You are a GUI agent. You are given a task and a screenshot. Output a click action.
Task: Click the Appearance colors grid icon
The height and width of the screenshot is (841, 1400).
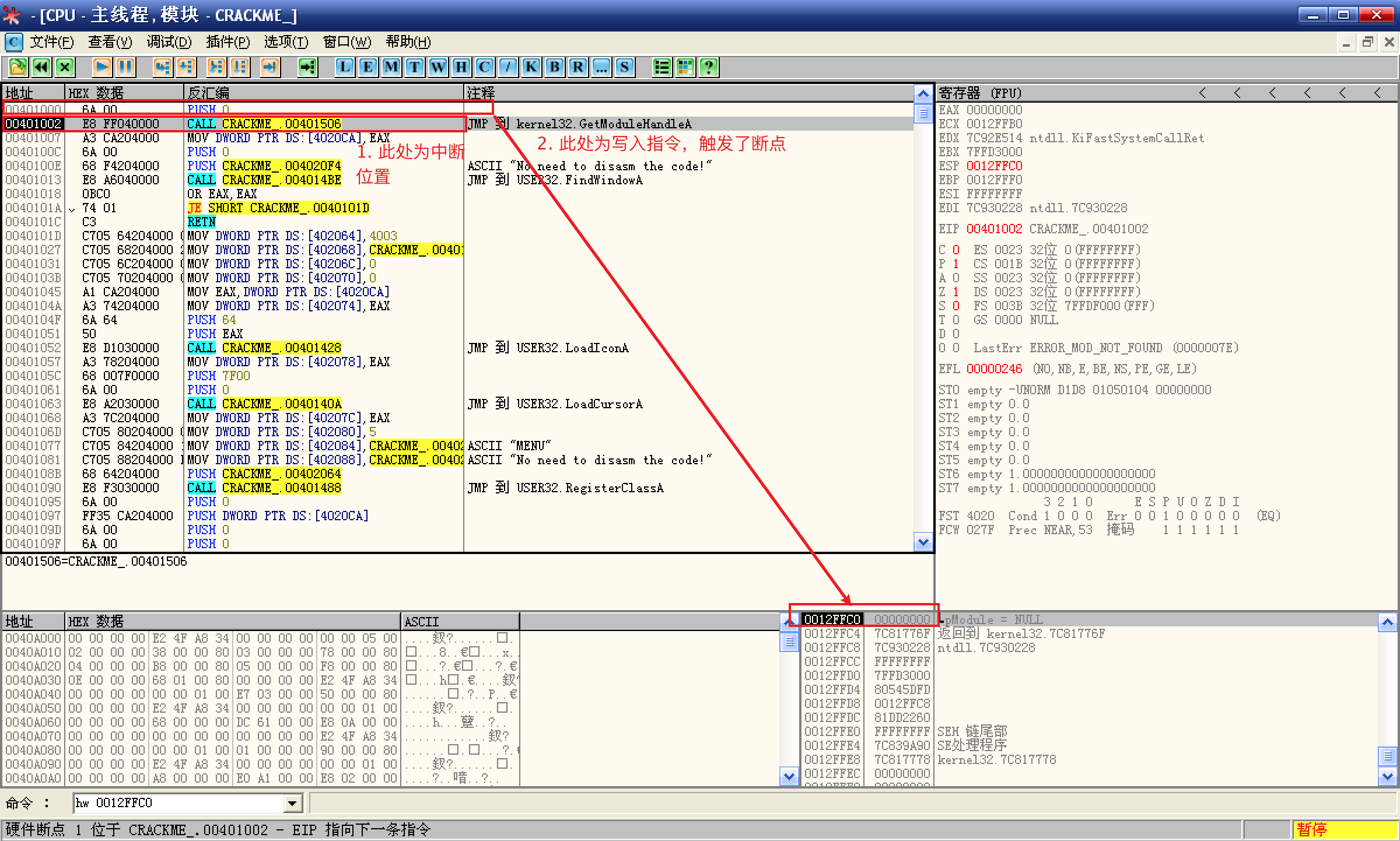[685, 67]
